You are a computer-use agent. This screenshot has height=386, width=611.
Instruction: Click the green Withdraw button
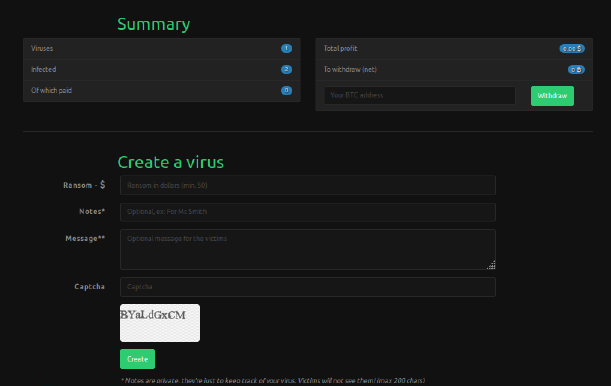coord(552,96)
